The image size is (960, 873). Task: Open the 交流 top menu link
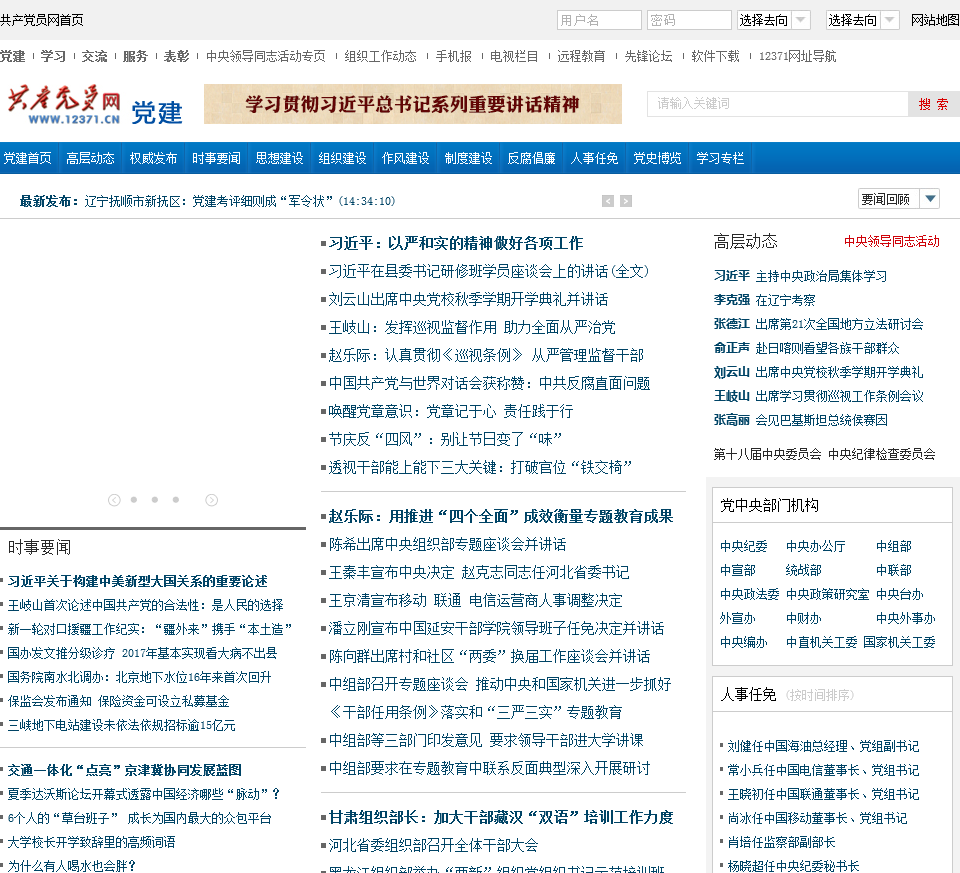(94, 56)
